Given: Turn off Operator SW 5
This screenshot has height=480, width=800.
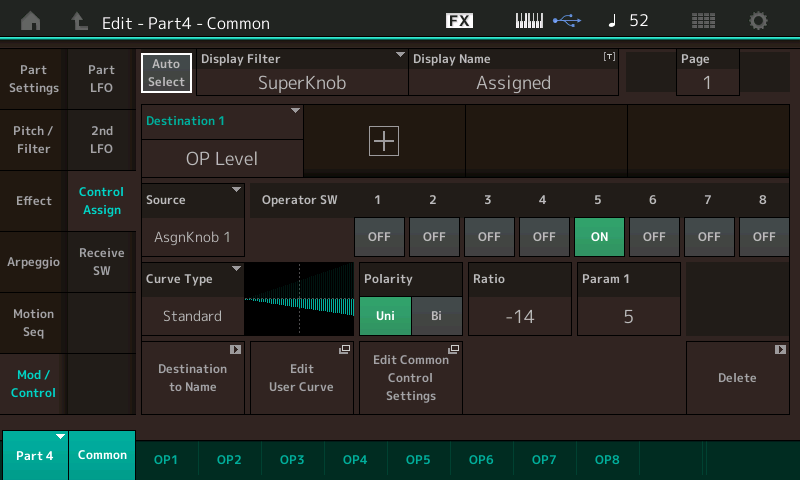Looking at the screenshot, I should pos(598,237).
